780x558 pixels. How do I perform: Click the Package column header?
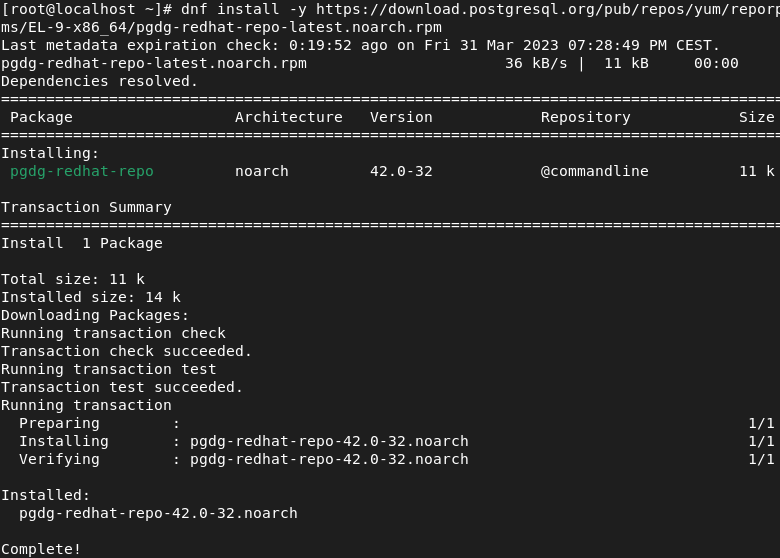tap(41, 117)
